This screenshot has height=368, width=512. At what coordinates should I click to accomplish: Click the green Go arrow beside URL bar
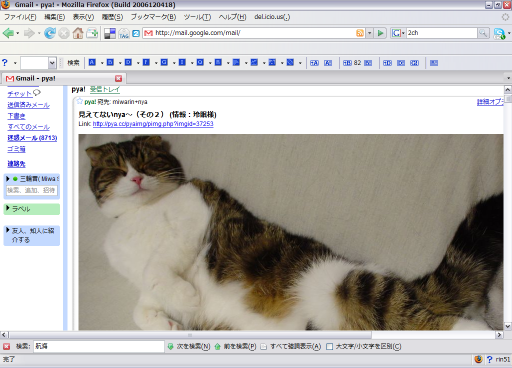pos(380,33)
